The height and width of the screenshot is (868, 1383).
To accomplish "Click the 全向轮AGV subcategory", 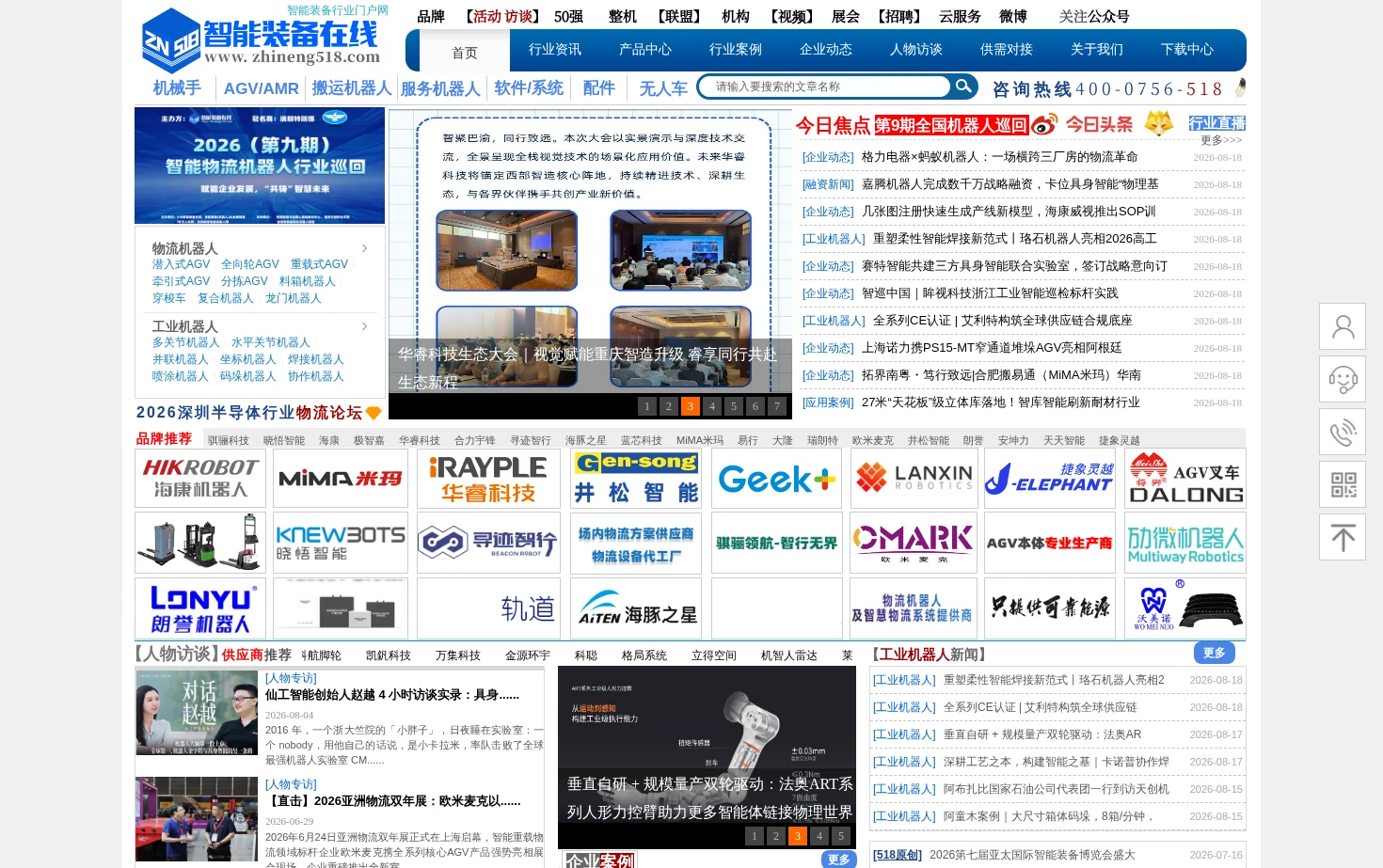I will pyautogui.click(x=250, y=264).
